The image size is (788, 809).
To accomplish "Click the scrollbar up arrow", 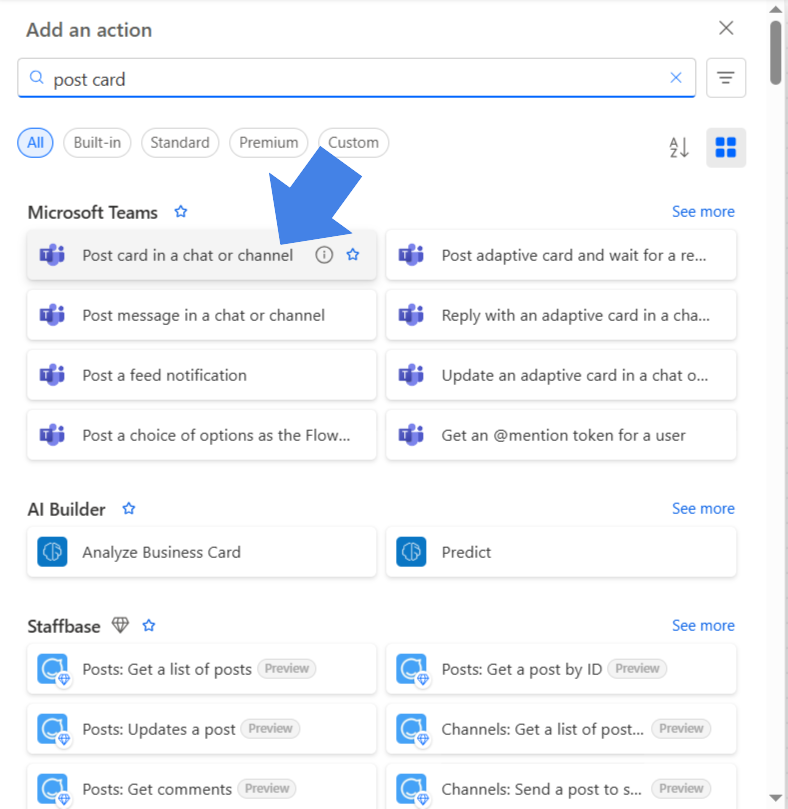I will pos(775,9).
